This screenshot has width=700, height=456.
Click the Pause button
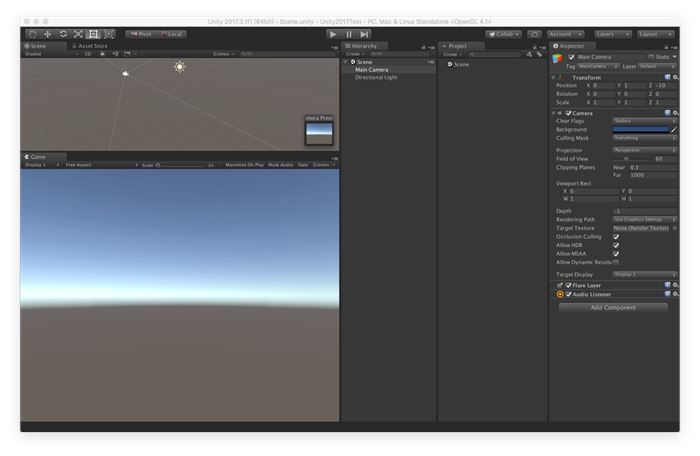click(x=349, y=34)
